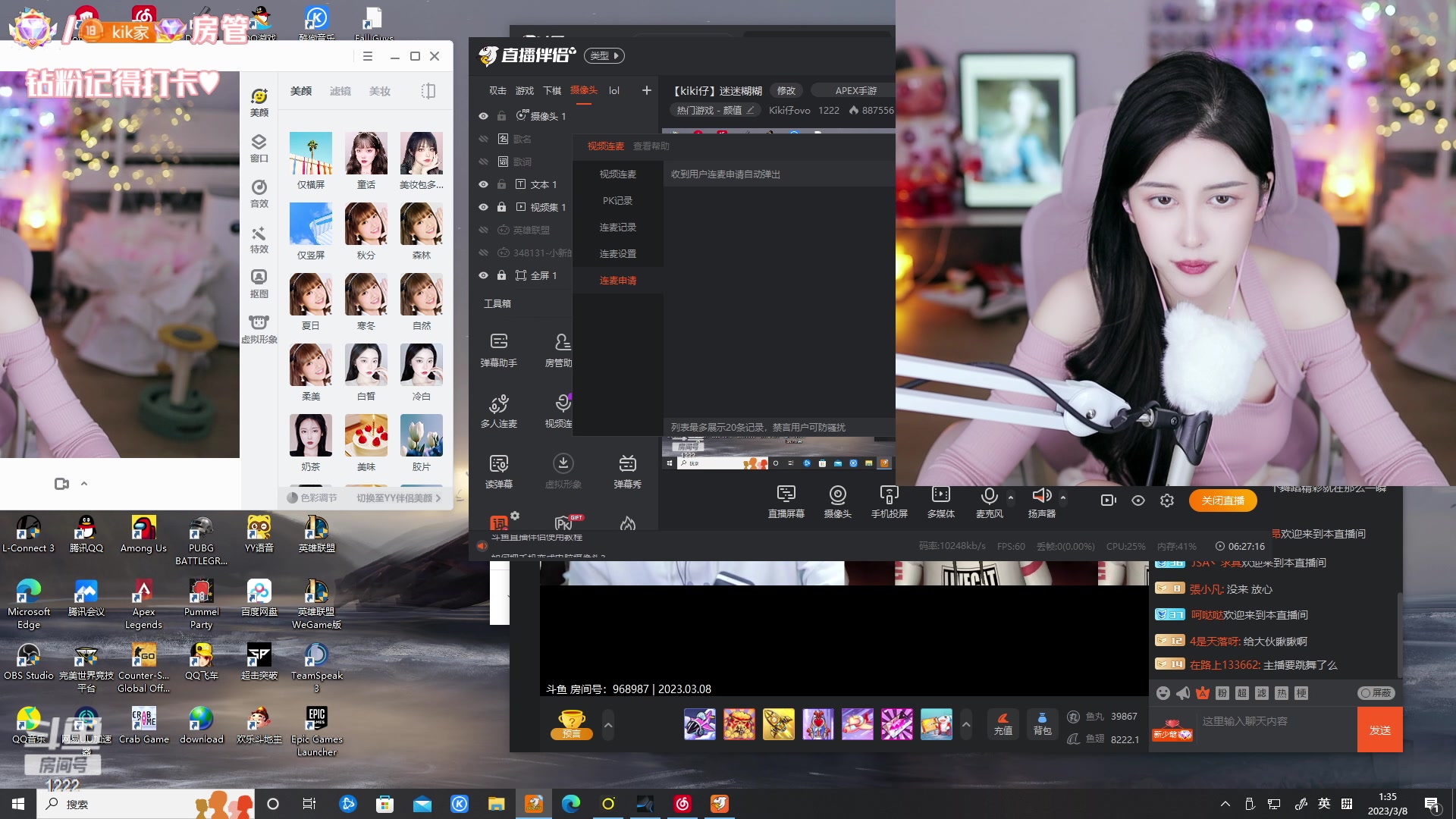Hide the 摄像头 1 source

click(483, 116)
